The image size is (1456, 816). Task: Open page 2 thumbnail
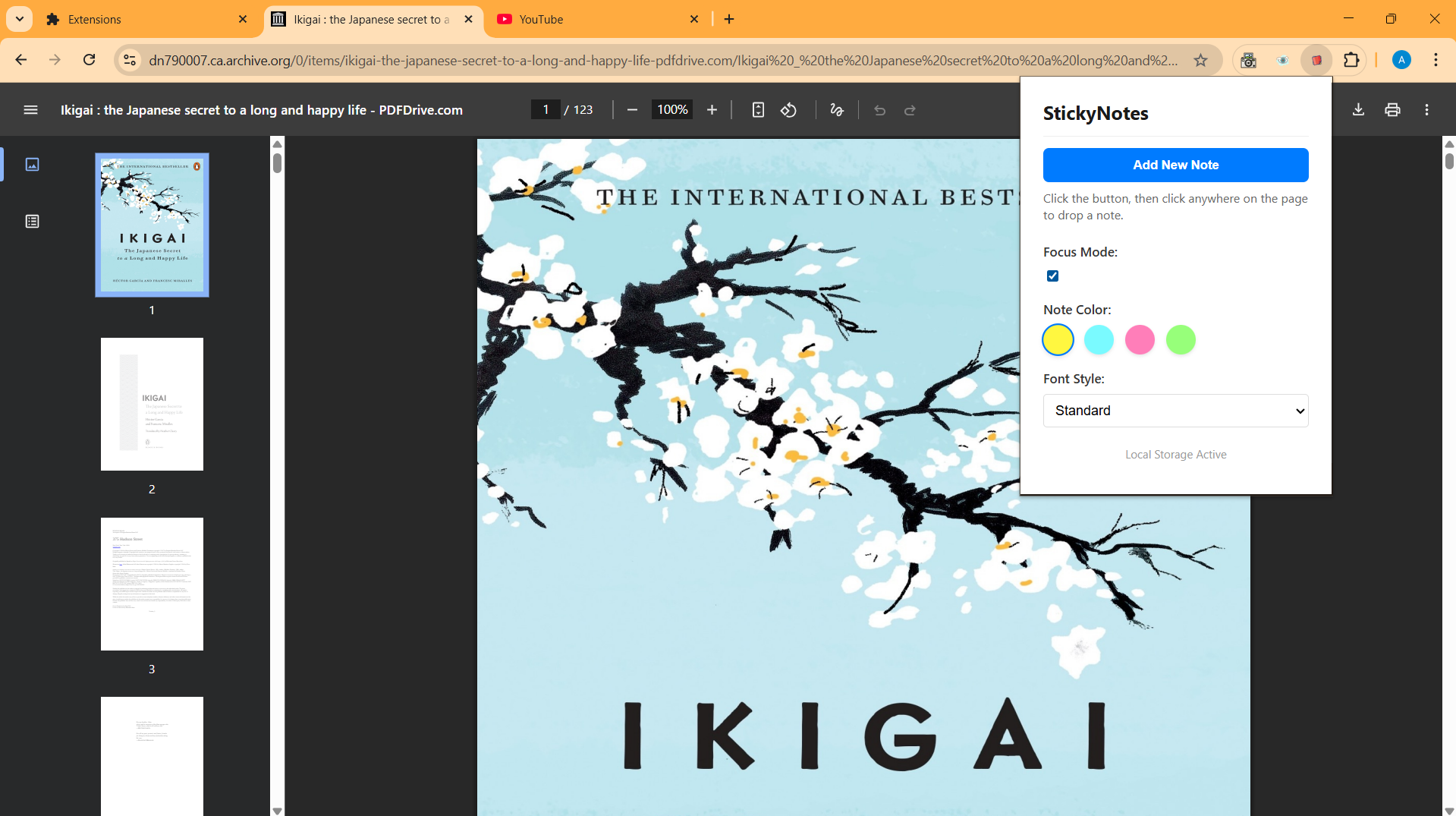coord(152,405)
